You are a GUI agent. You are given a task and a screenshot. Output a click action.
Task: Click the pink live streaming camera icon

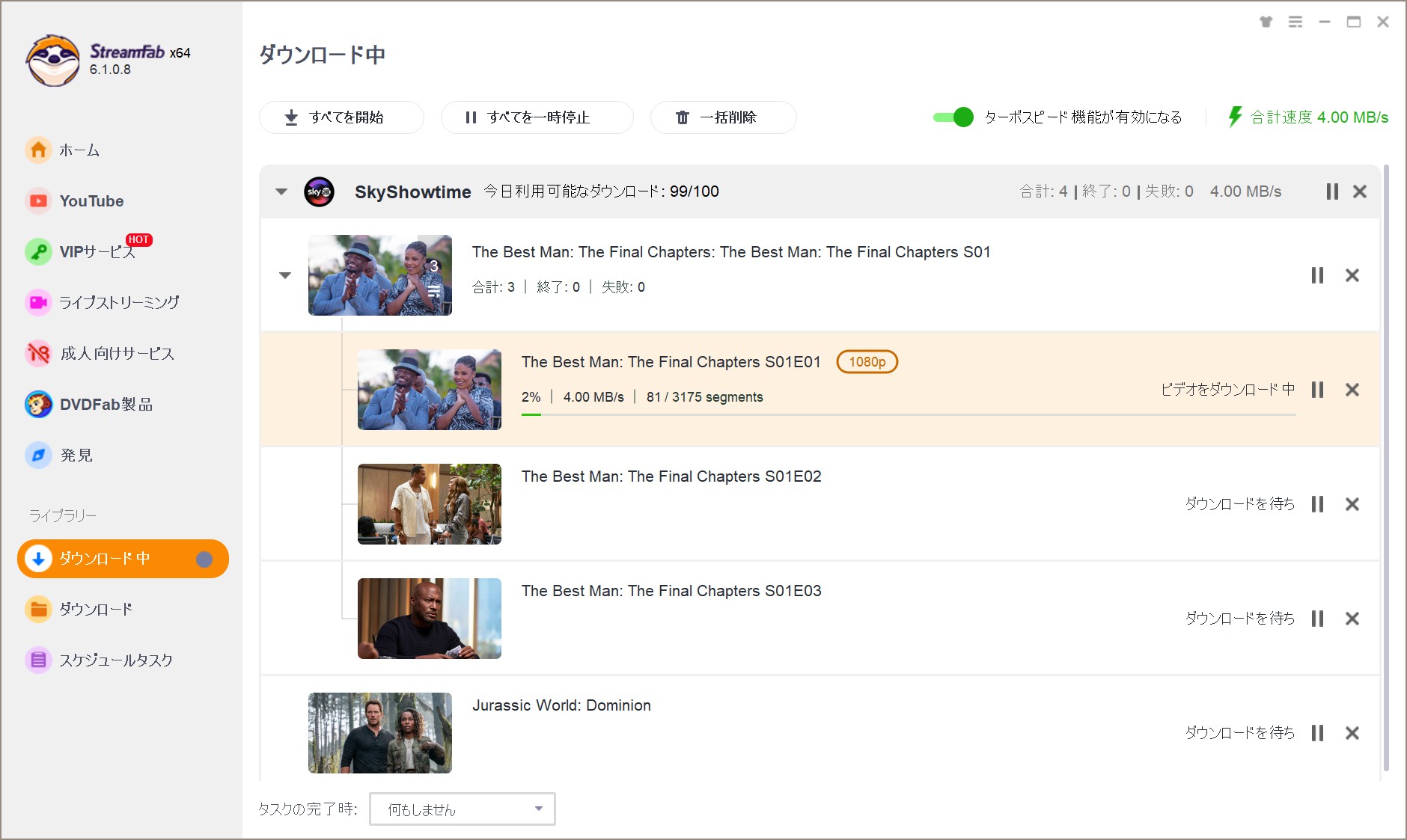[38, 302]
